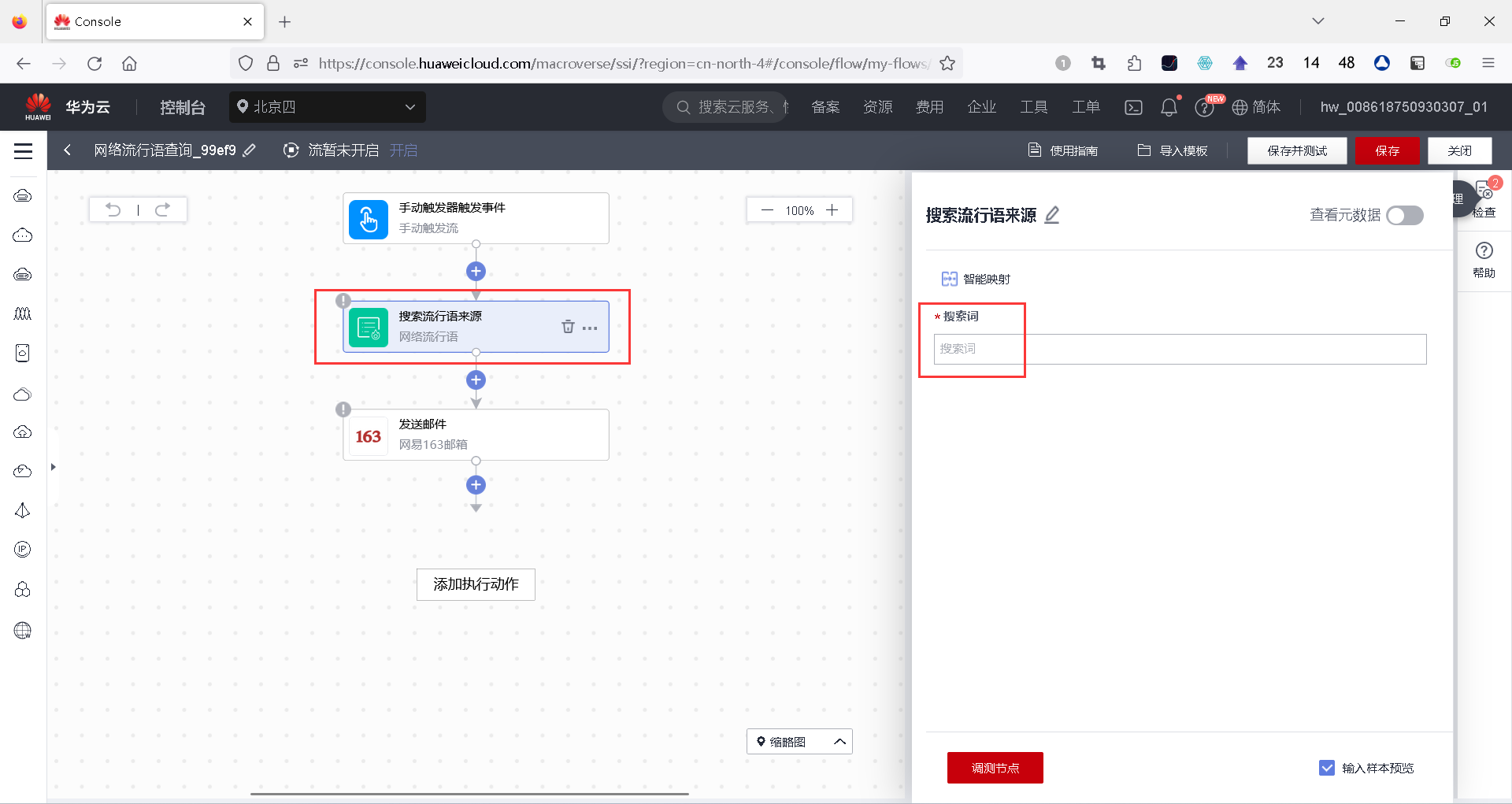
Task: Open the 帮助 help panel
Action: [x=1484, y=261]
